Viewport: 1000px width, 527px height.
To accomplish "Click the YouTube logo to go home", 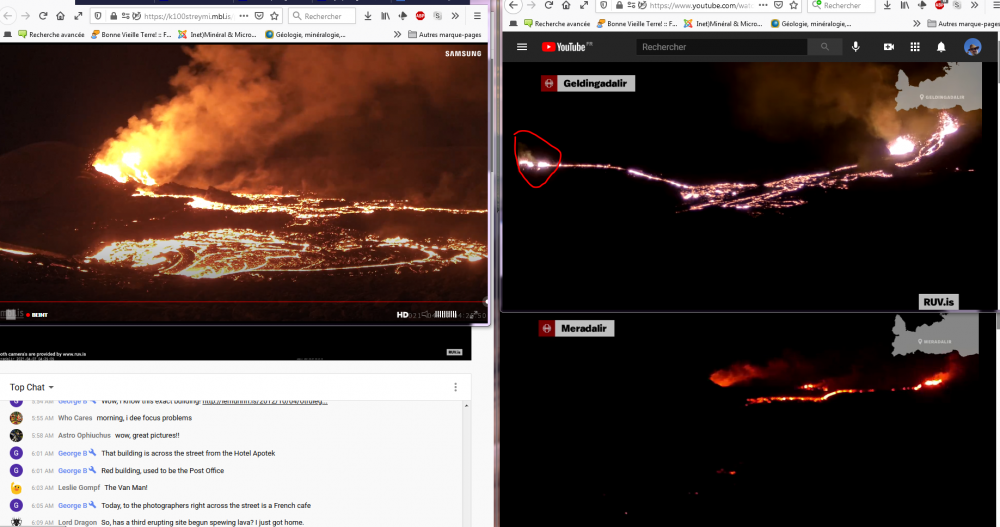I will [x=567, y=47].
